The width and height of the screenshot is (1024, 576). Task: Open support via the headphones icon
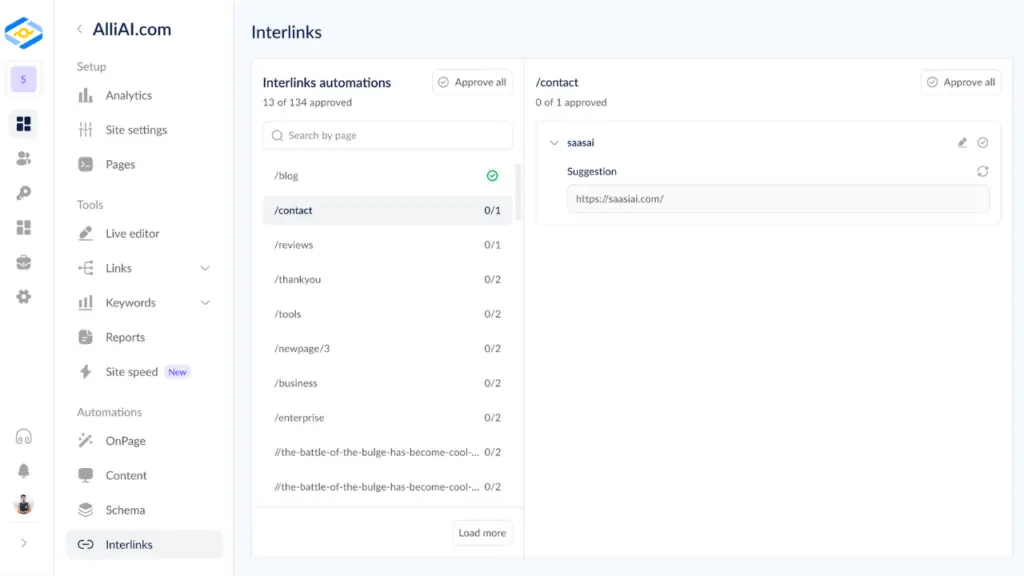(24, 437)
